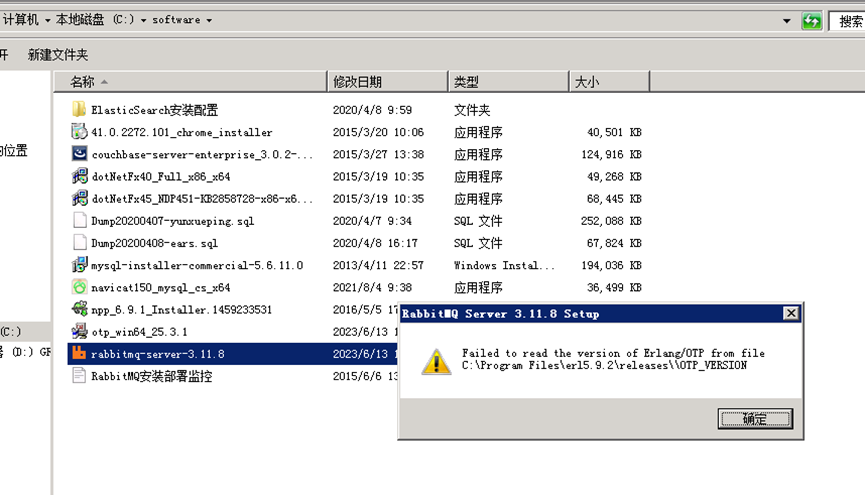
Task: Click software in the address breadcrumb
Action: (x=176, y=20)
